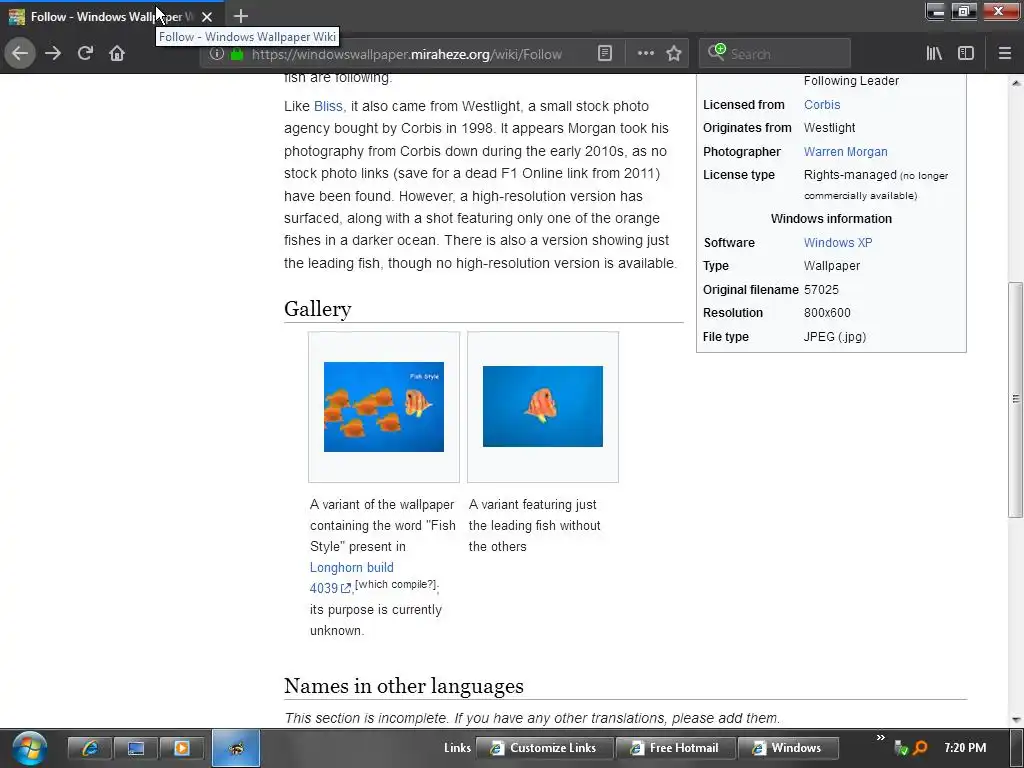This screenshot has height=768, width=1024.
Task: Click the Westlight value in infobox
Action: (829, 128)
